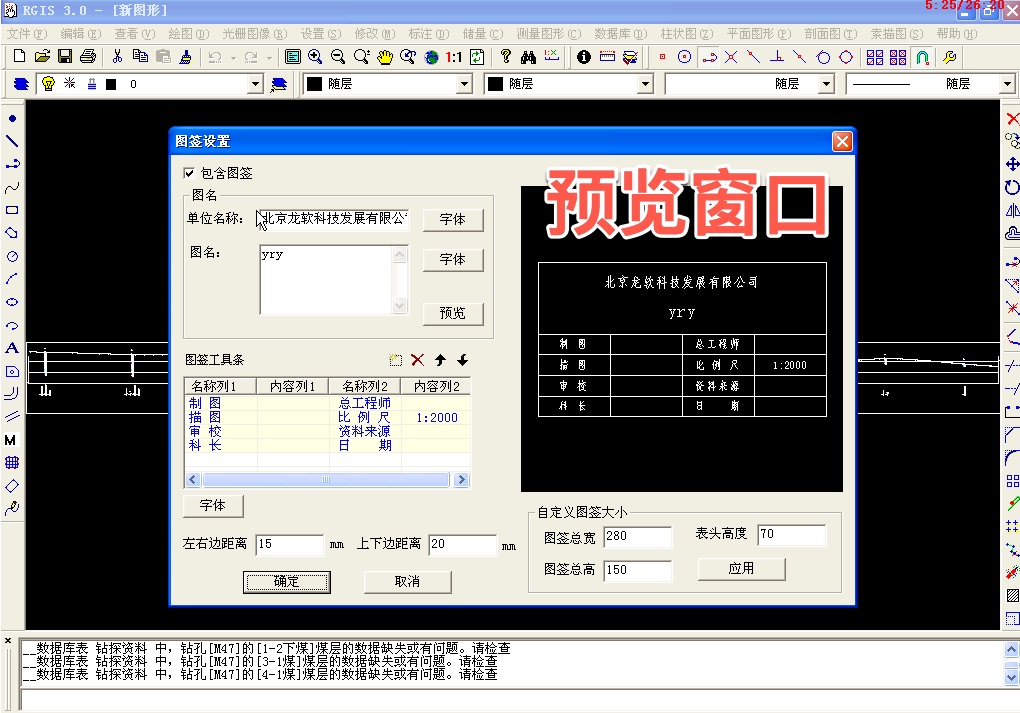Image resolution: width=1020 pixels, height=713 pixels.
Task: Move the row down with the down arrow
Action: (462, 360)
